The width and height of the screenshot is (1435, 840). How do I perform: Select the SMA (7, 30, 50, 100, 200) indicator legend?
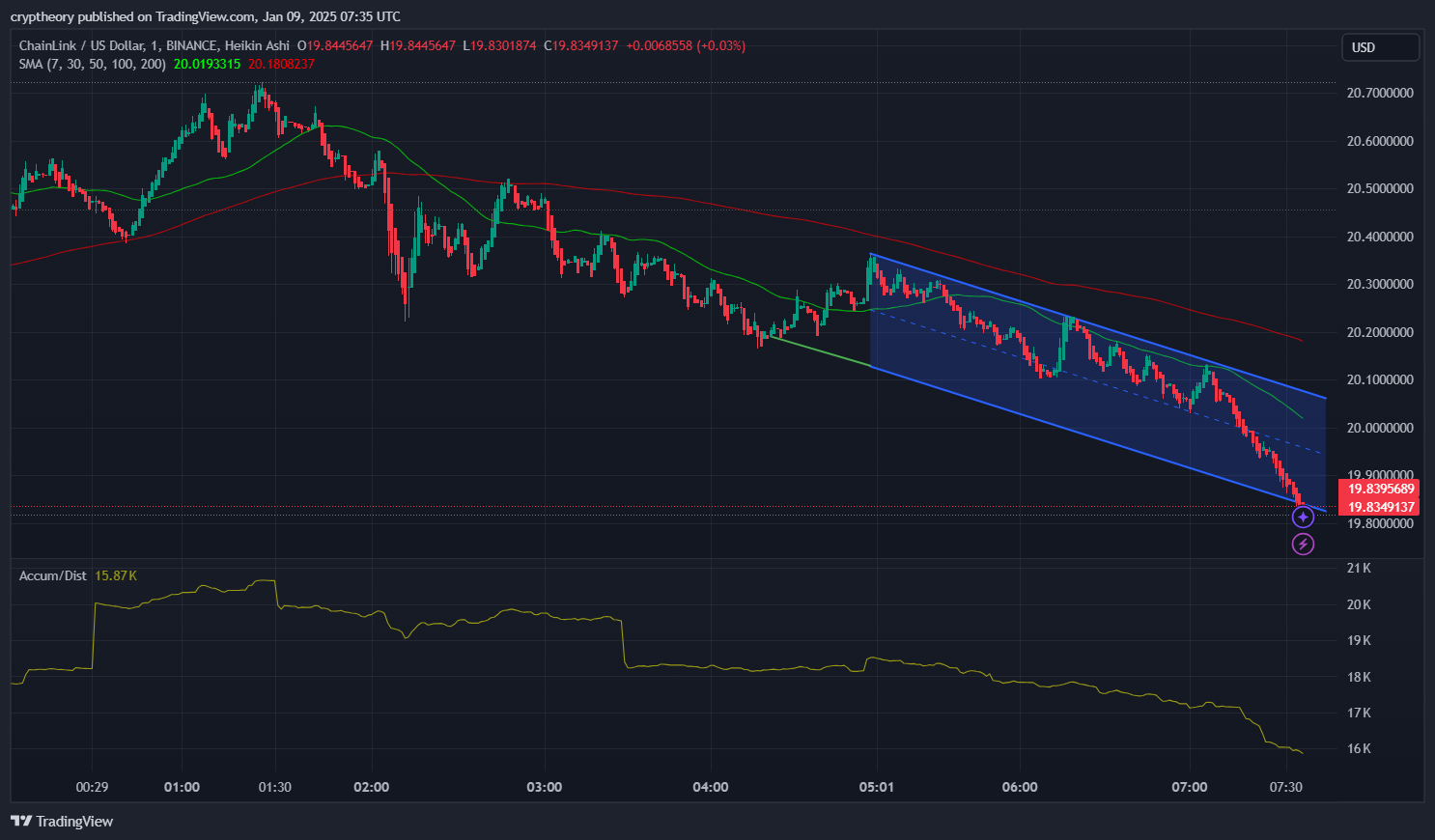(x=93, y=64)
